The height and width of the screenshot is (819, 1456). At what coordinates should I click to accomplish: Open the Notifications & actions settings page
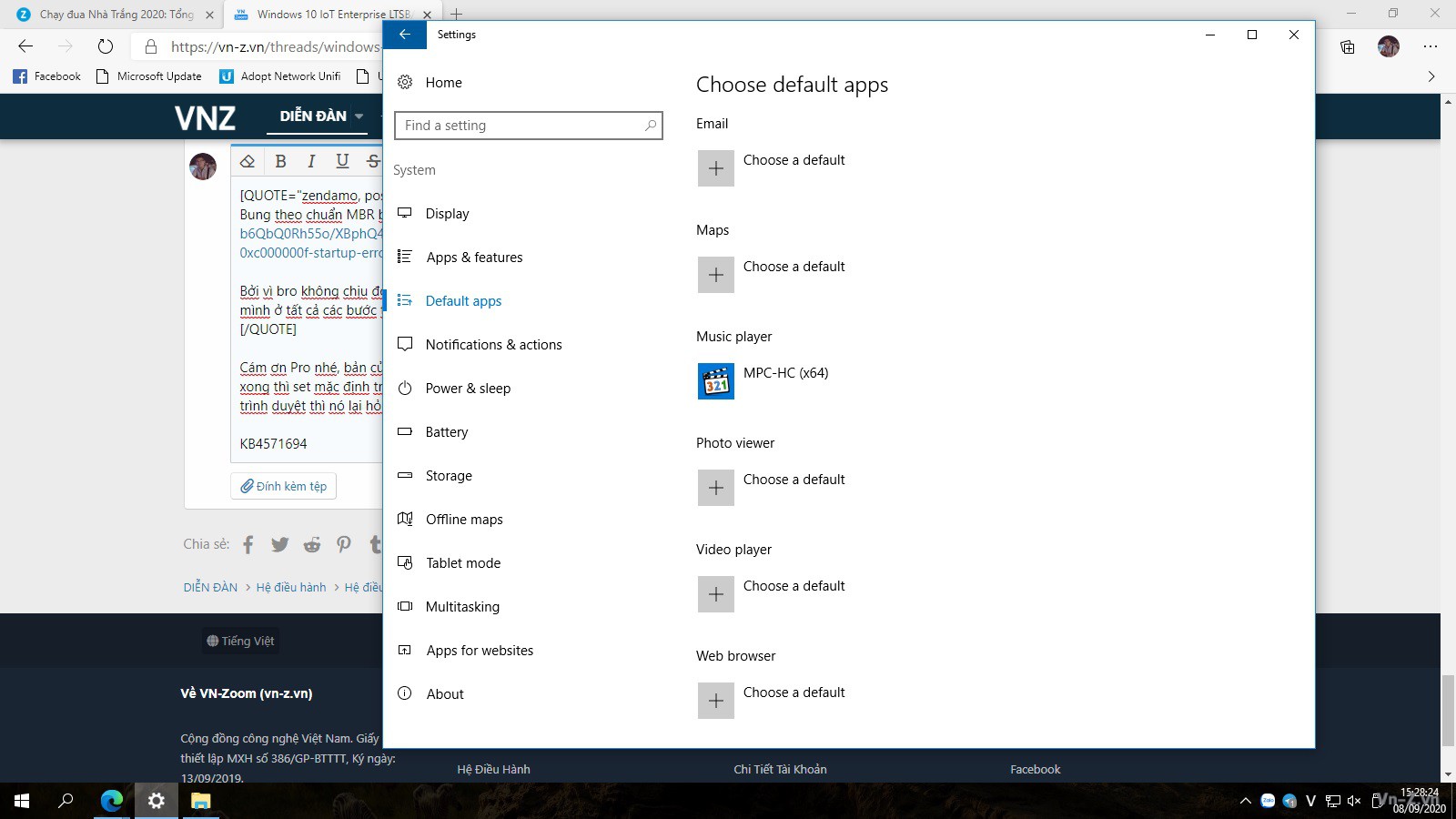(493, 345)
